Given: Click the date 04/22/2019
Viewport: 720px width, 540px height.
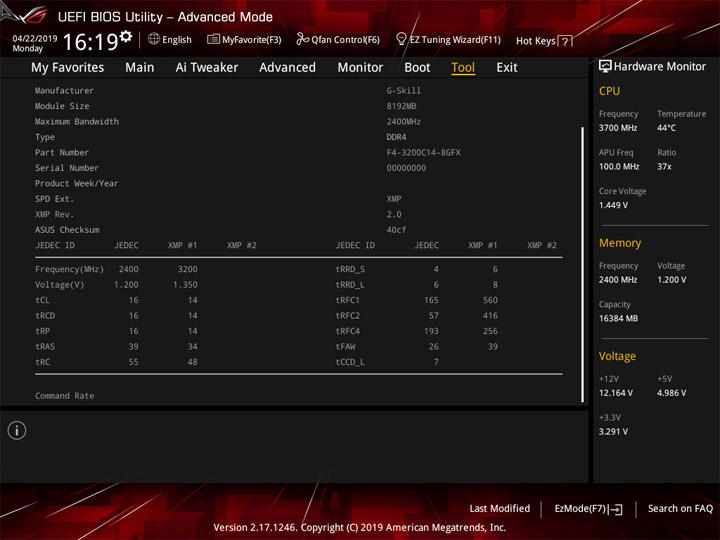Looking at the screenshot, I should (34, 39).
